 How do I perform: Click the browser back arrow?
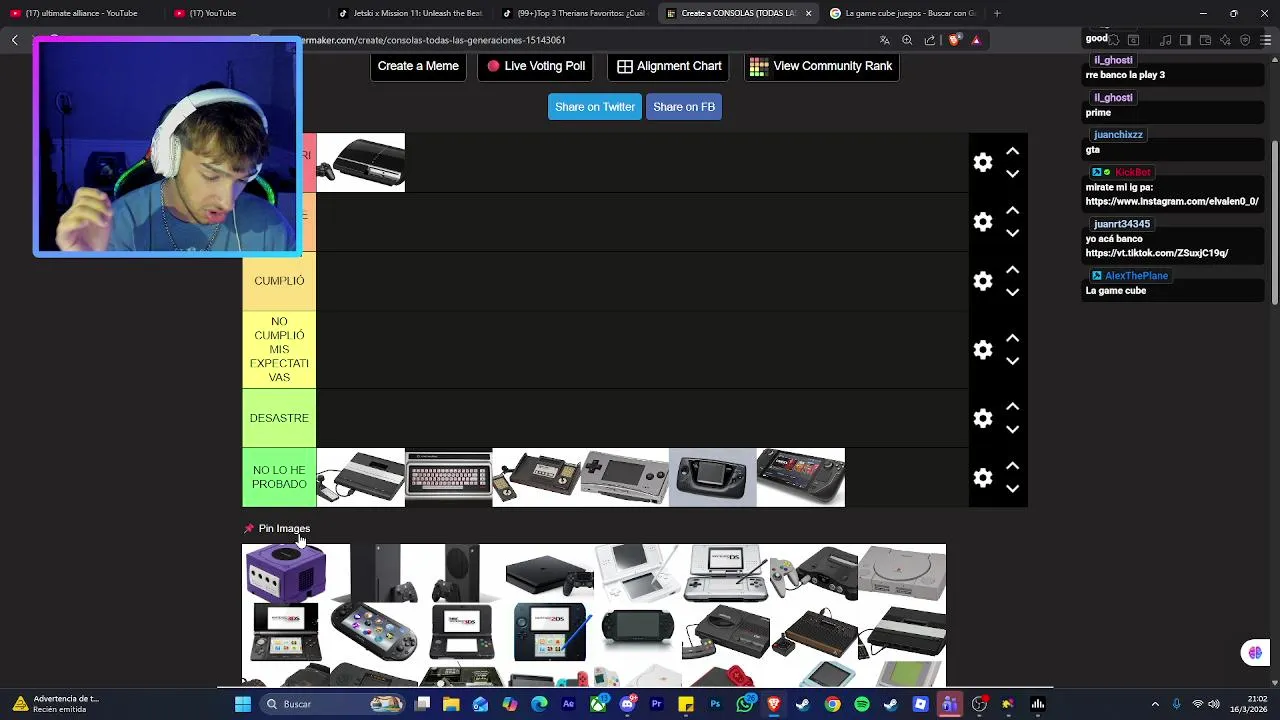(15, 40)
